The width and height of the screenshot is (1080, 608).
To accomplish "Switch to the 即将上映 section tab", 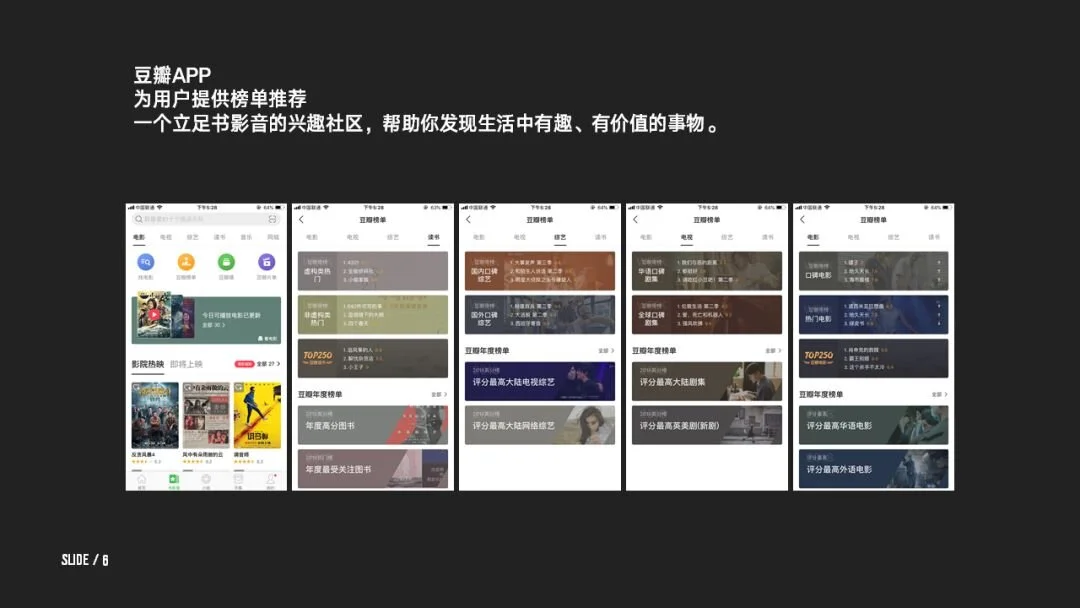I will click(x=186, y=364).
